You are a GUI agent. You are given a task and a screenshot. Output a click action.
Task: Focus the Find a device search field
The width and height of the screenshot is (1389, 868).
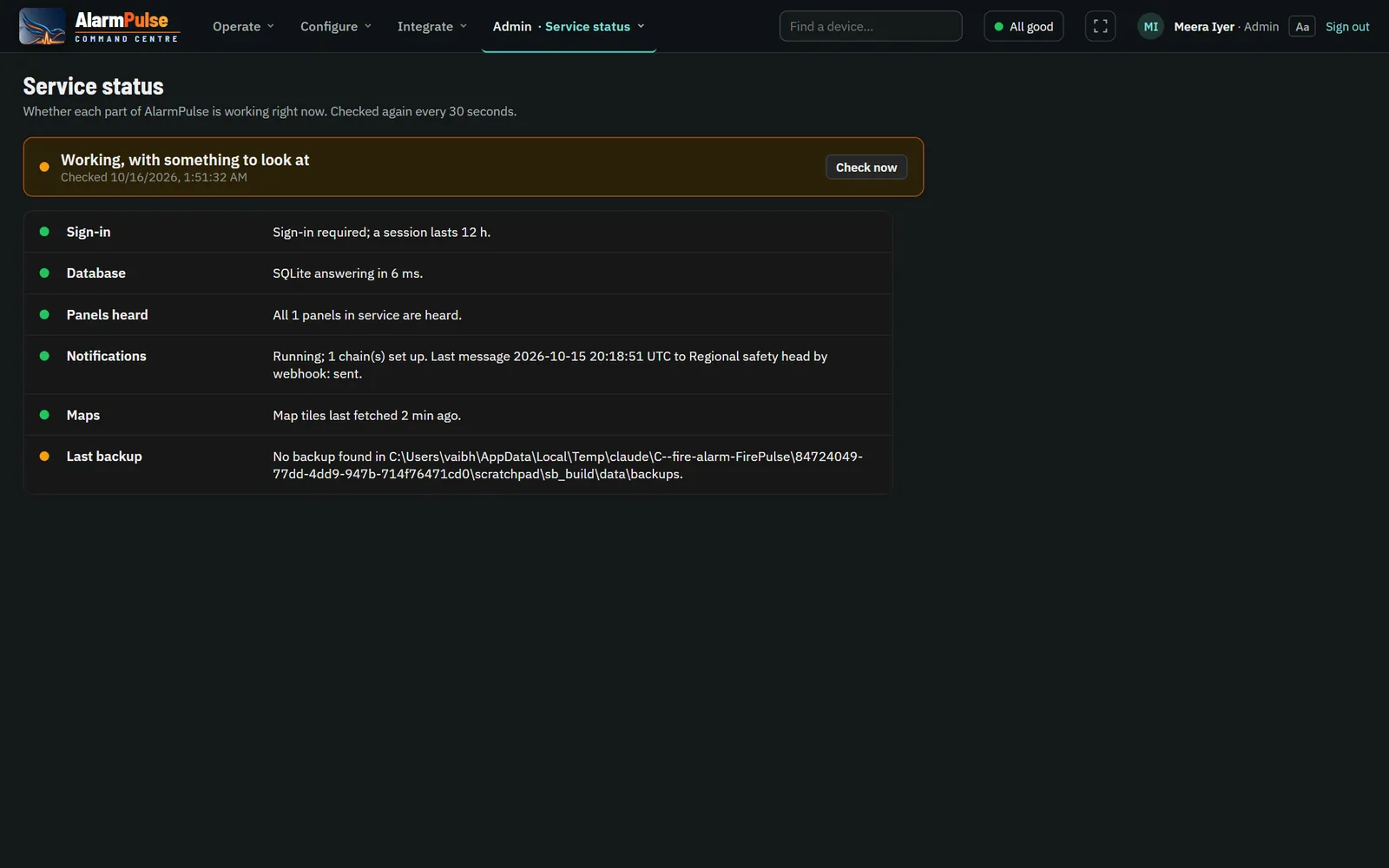click(x=871, y=26)
